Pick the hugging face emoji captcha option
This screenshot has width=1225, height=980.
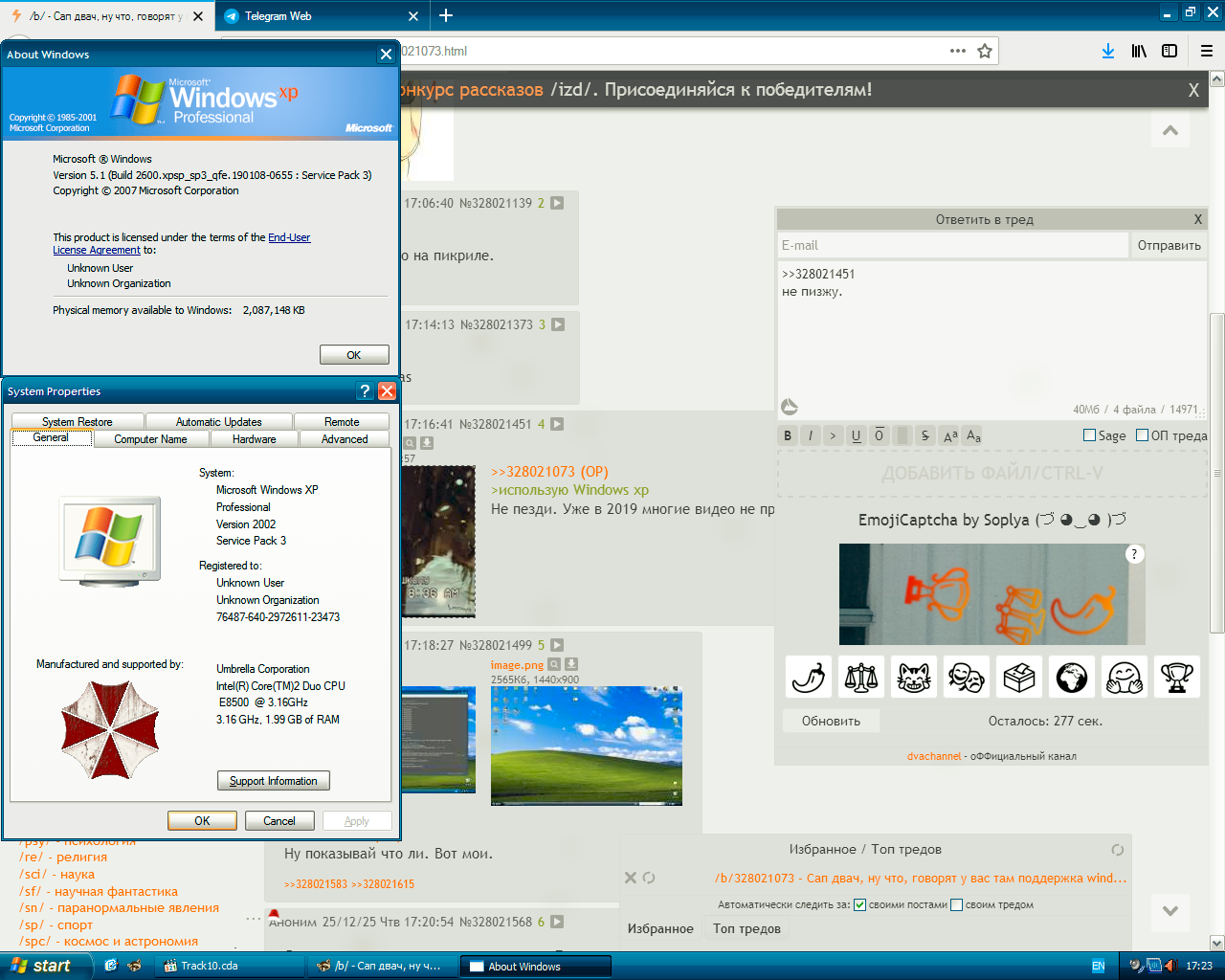click(x=1125, y=678)
